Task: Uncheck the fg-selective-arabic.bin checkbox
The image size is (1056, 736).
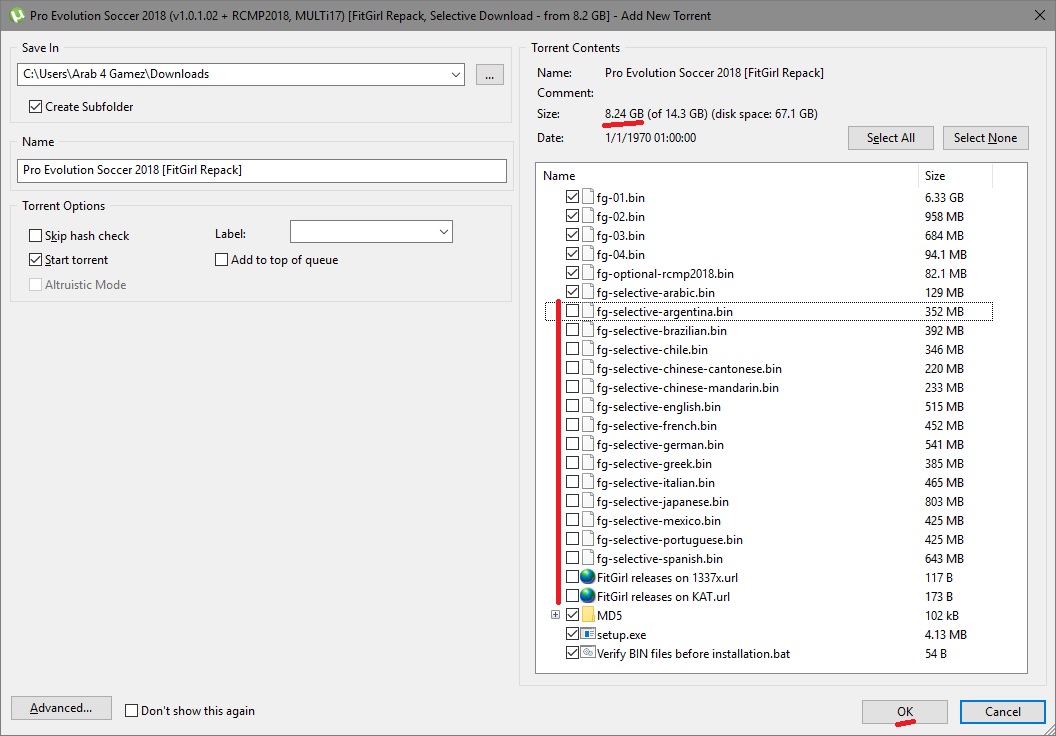Action: (x=572, y=292)
